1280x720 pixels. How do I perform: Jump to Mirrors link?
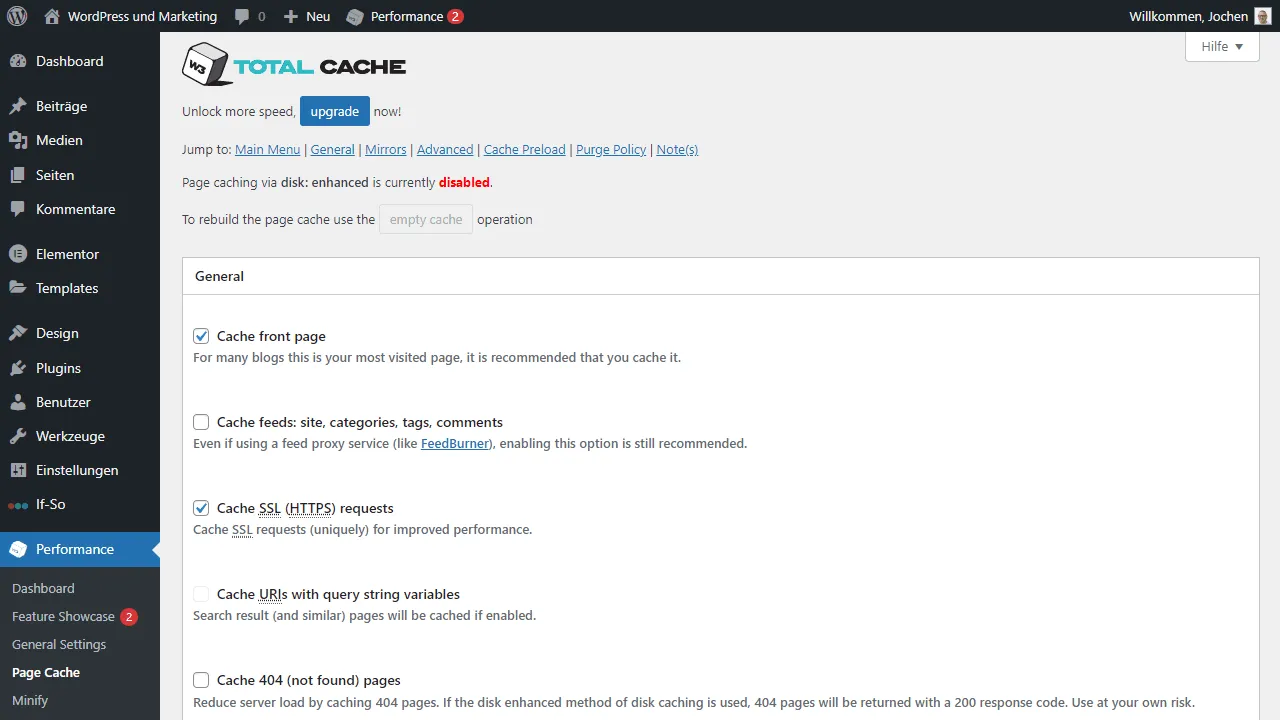pyautogui.click(x=386, y=149)
